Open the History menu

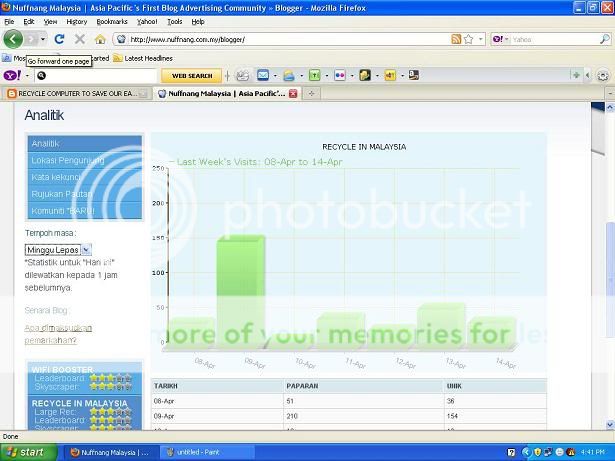(76, 22)
